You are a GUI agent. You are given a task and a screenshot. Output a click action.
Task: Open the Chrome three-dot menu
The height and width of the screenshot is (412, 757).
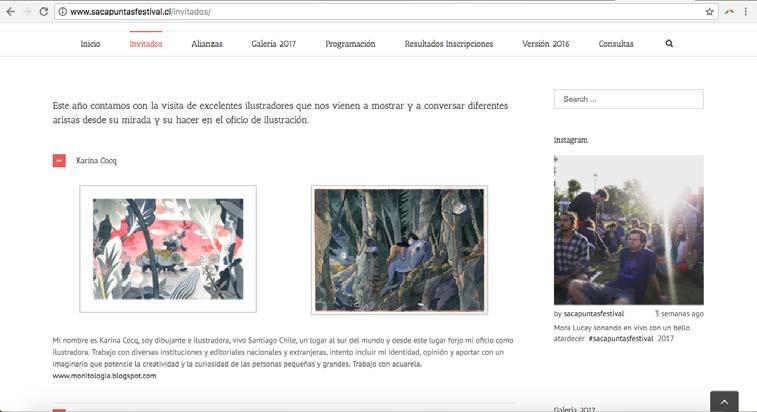[746, 12]
